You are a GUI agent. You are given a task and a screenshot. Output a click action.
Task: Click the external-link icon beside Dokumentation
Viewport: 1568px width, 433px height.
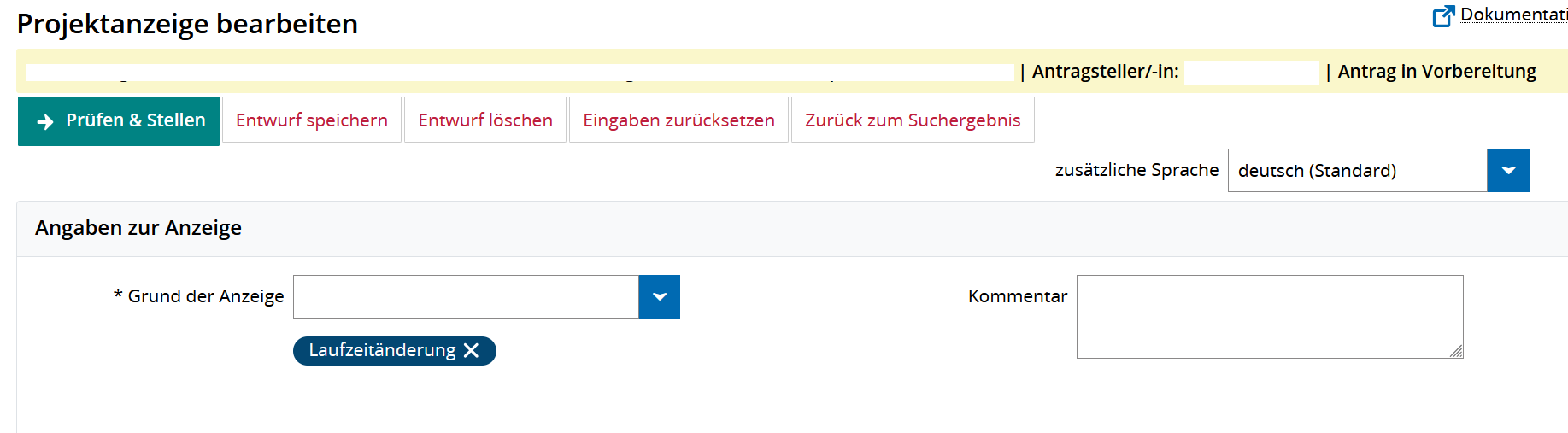pos(1443,16)
